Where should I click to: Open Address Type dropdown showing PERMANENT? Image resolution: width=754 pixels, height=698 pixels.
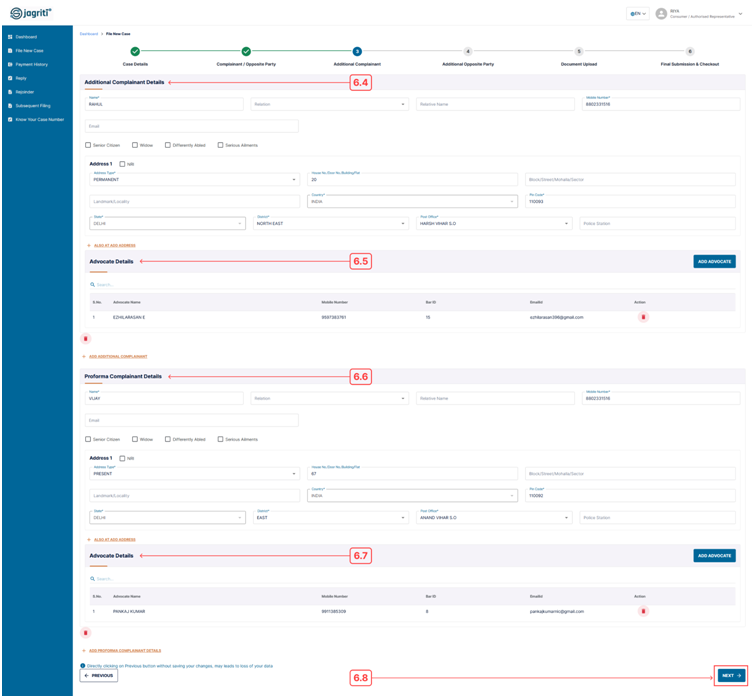click(x=194, y=180)
